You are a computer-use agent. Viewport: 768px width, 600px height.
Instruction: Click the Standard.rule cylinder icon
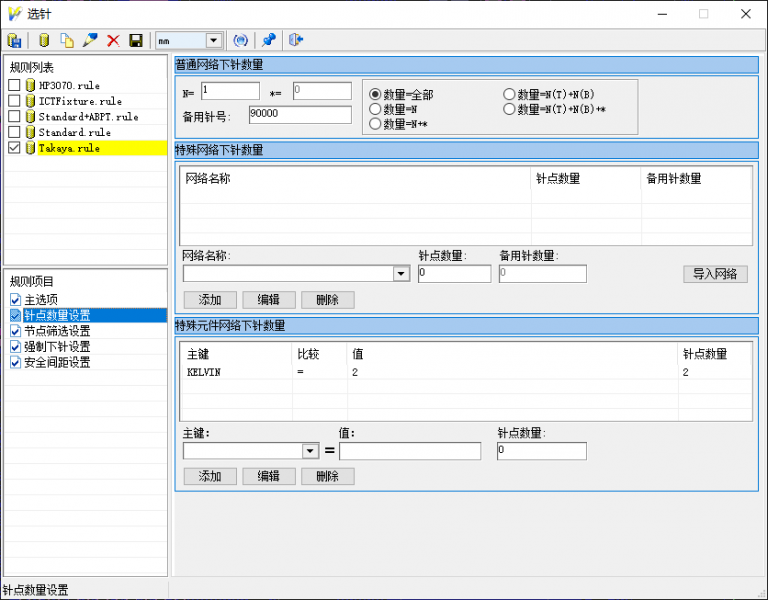pyautogui.click(x=30, y=132)
